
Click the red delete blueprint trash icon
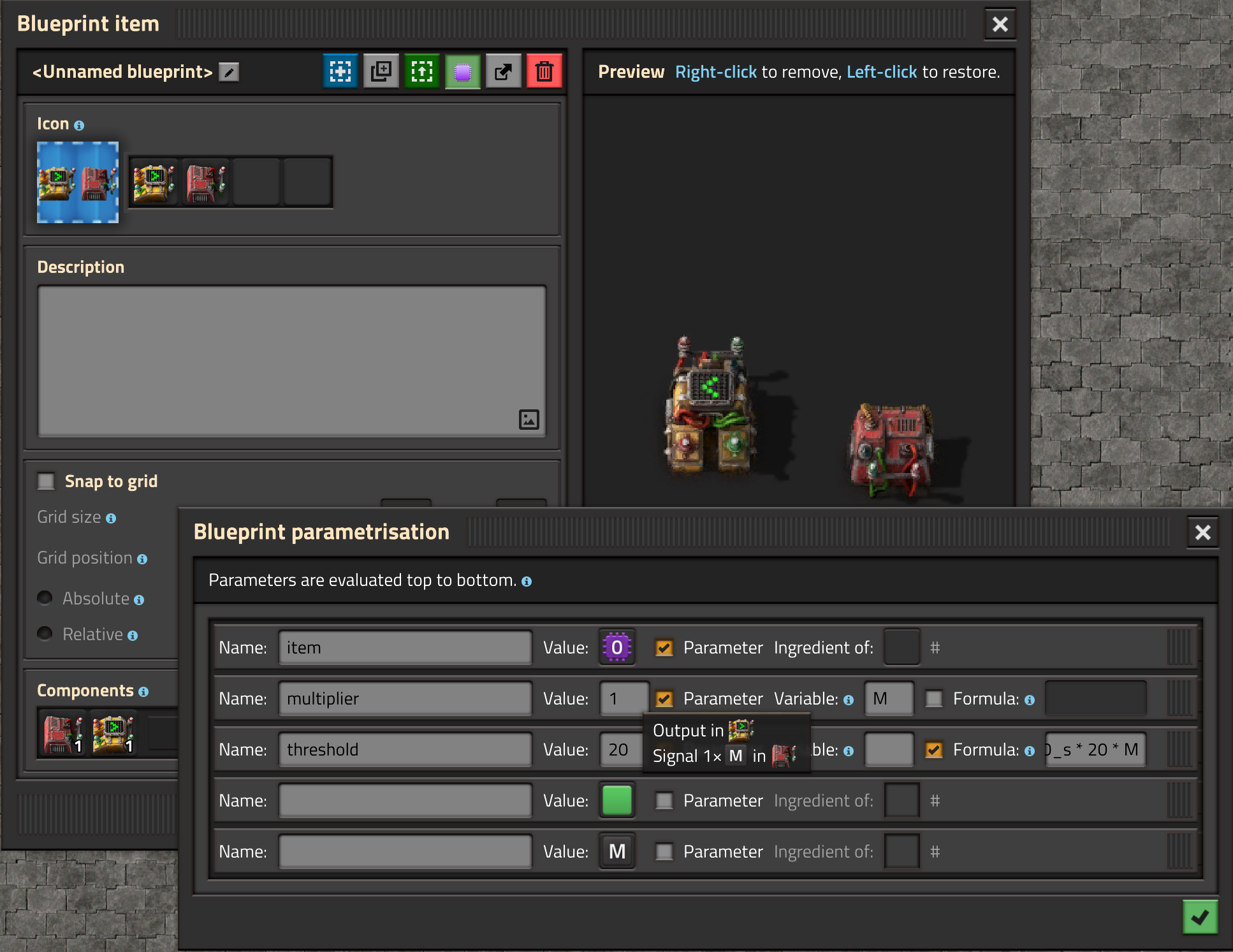(544, 71)
